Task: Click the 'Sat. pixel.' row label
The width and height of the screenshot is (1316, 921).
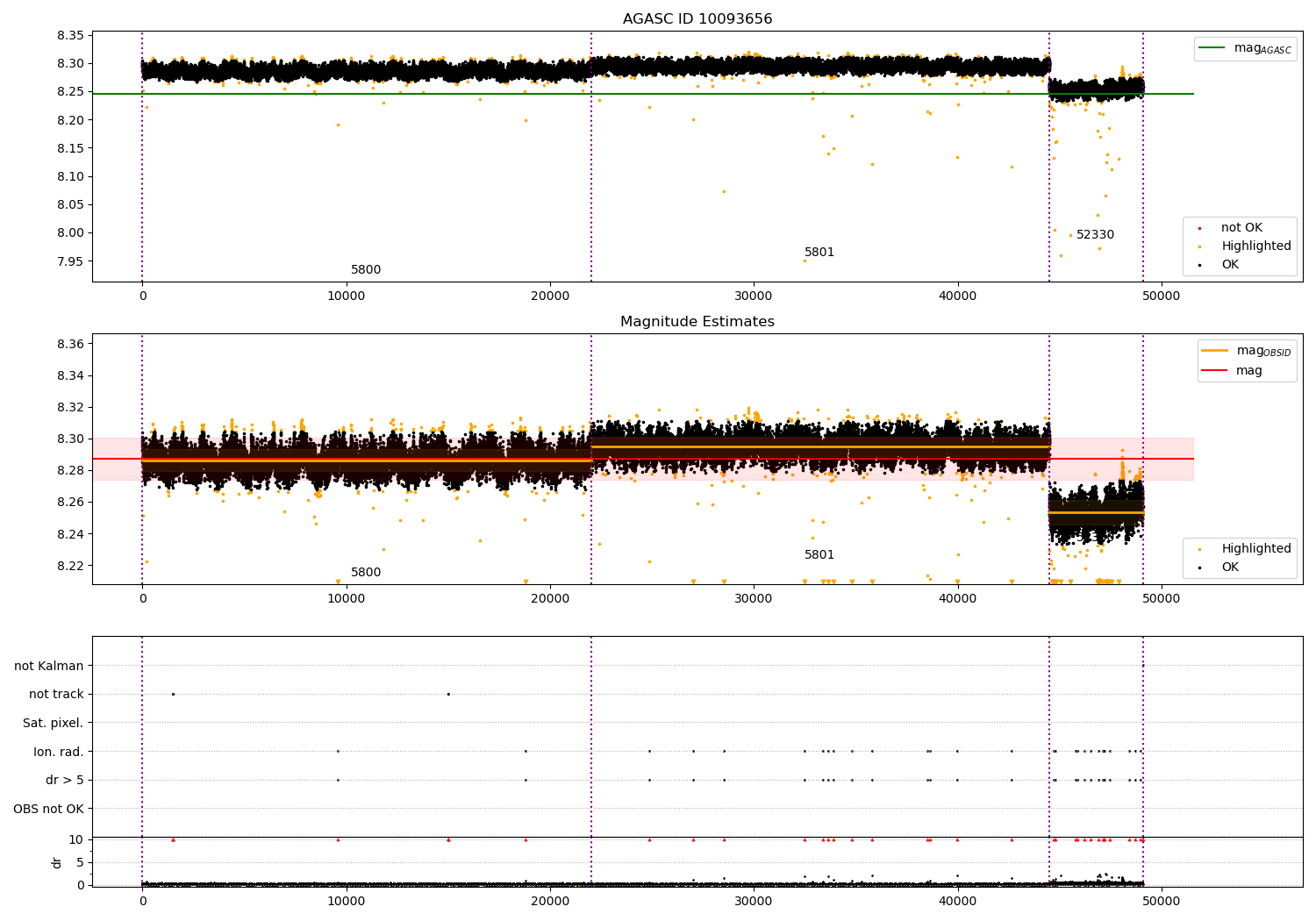Action: coord(54,724)
